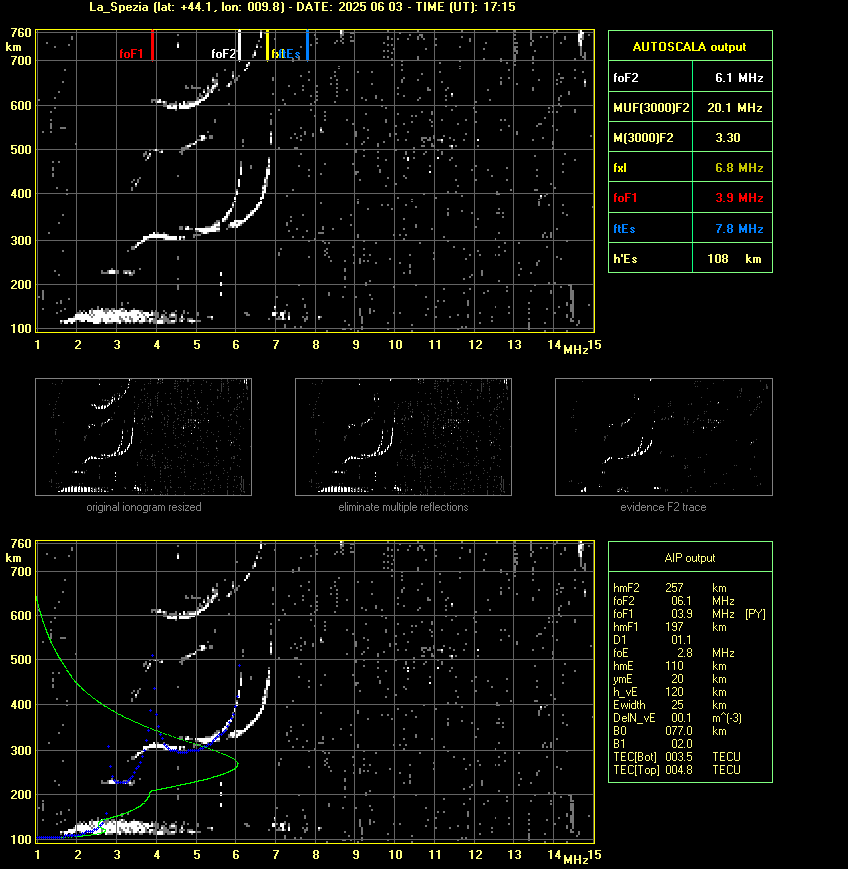Click the 600 km second-hop trace in top ionogram
This screenshot has width=848, height=869.
186,104
